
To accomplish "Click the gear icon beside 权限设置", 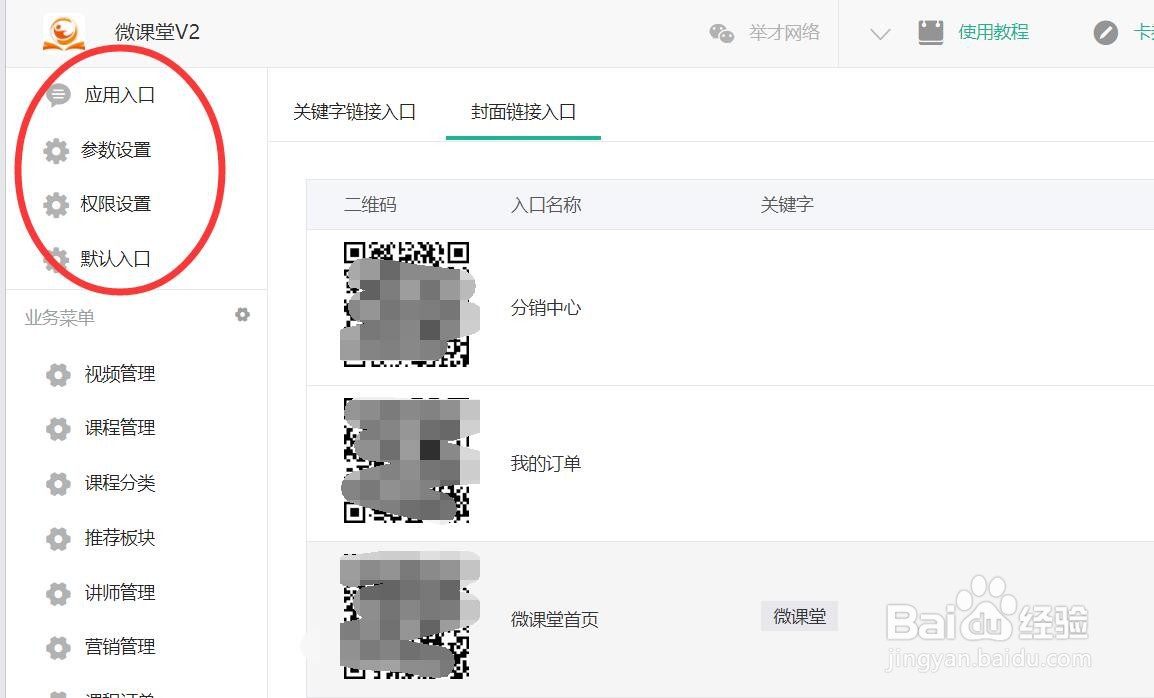I will 56,205.
